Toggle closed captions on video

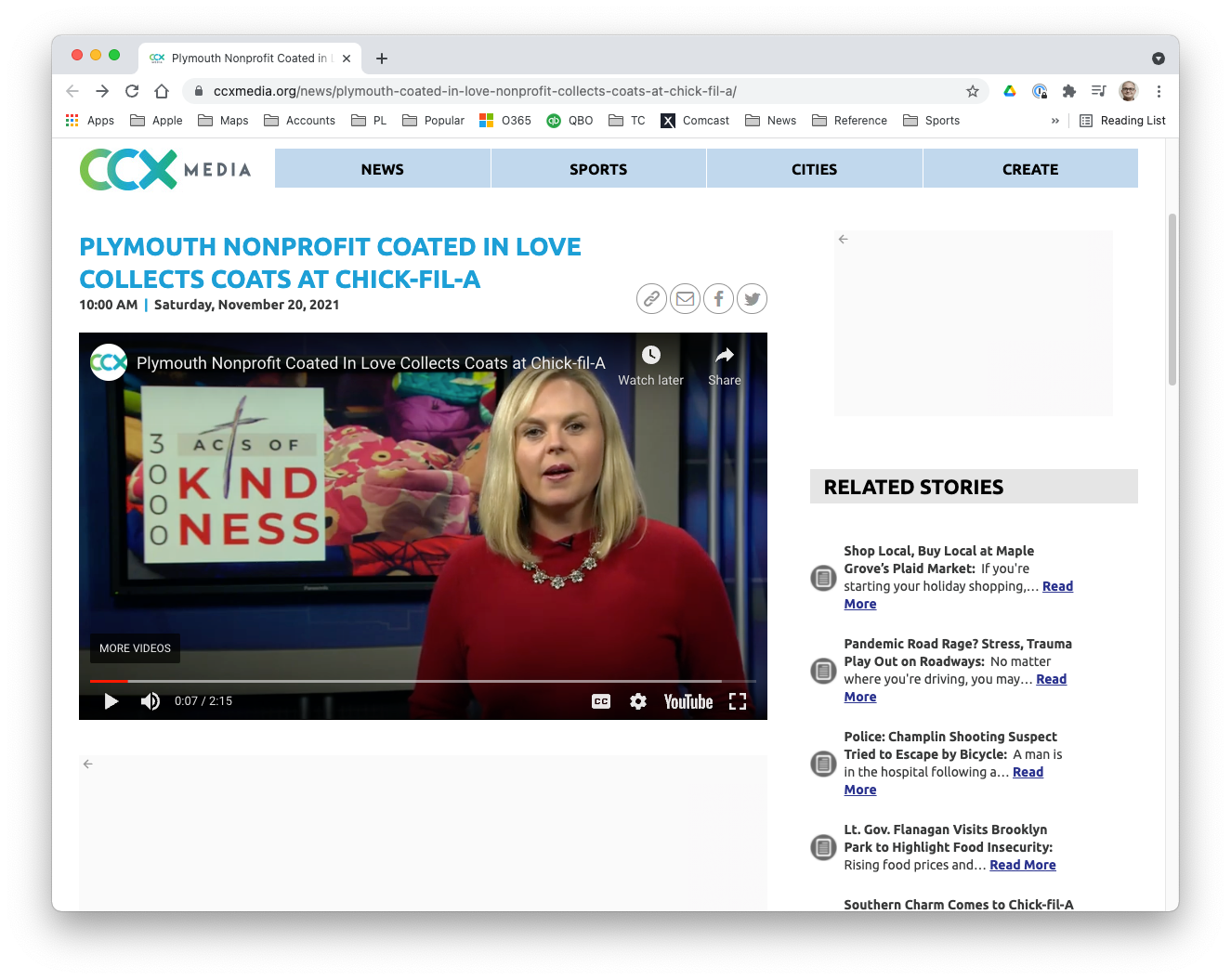point(601,701)
